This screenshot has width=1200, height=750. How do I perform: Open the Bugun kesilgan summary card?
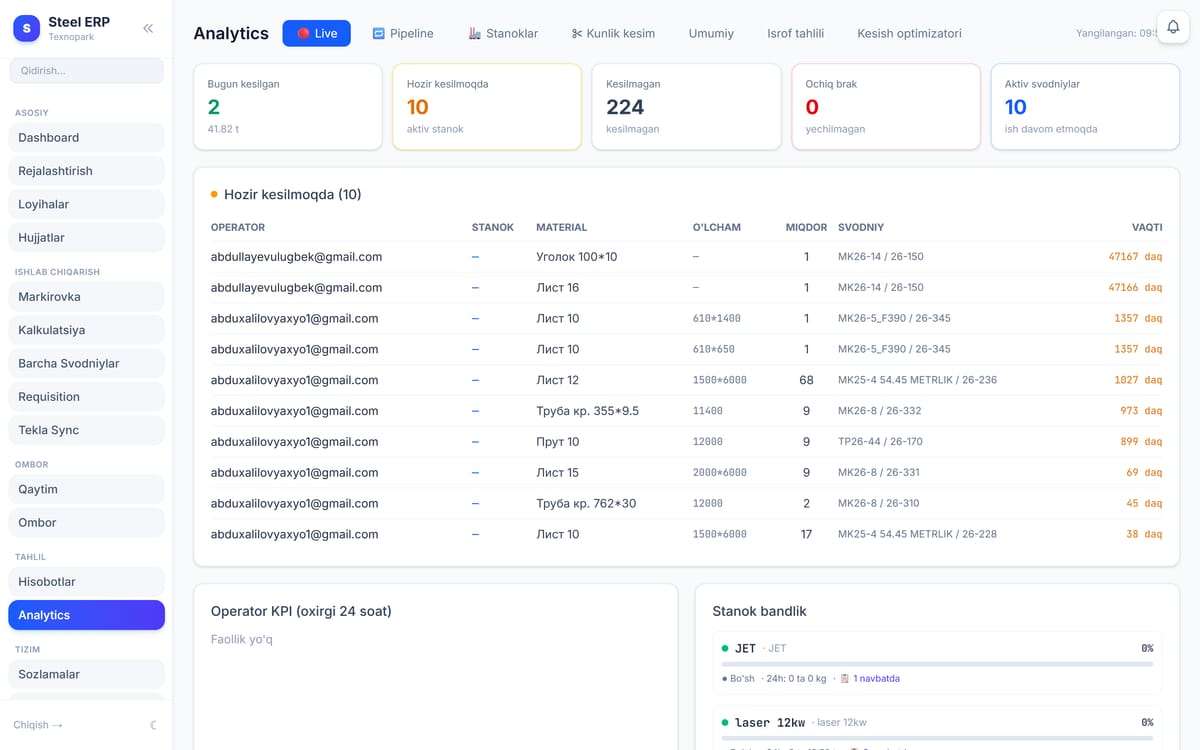[x=288, y=107]
